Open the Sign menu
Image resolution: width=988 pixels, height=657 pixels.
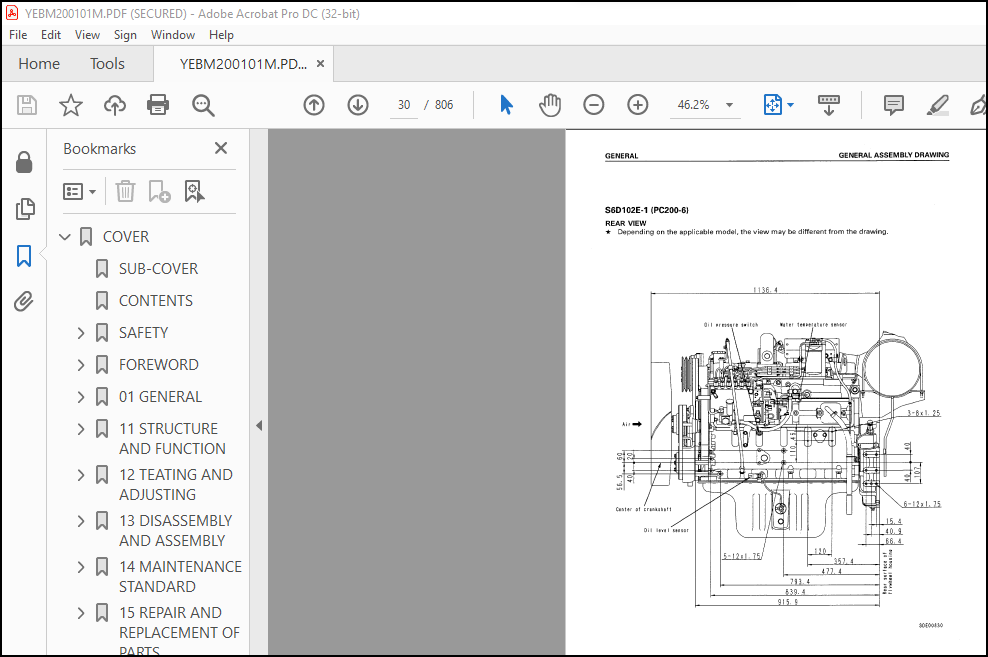(x=125, y=35)
